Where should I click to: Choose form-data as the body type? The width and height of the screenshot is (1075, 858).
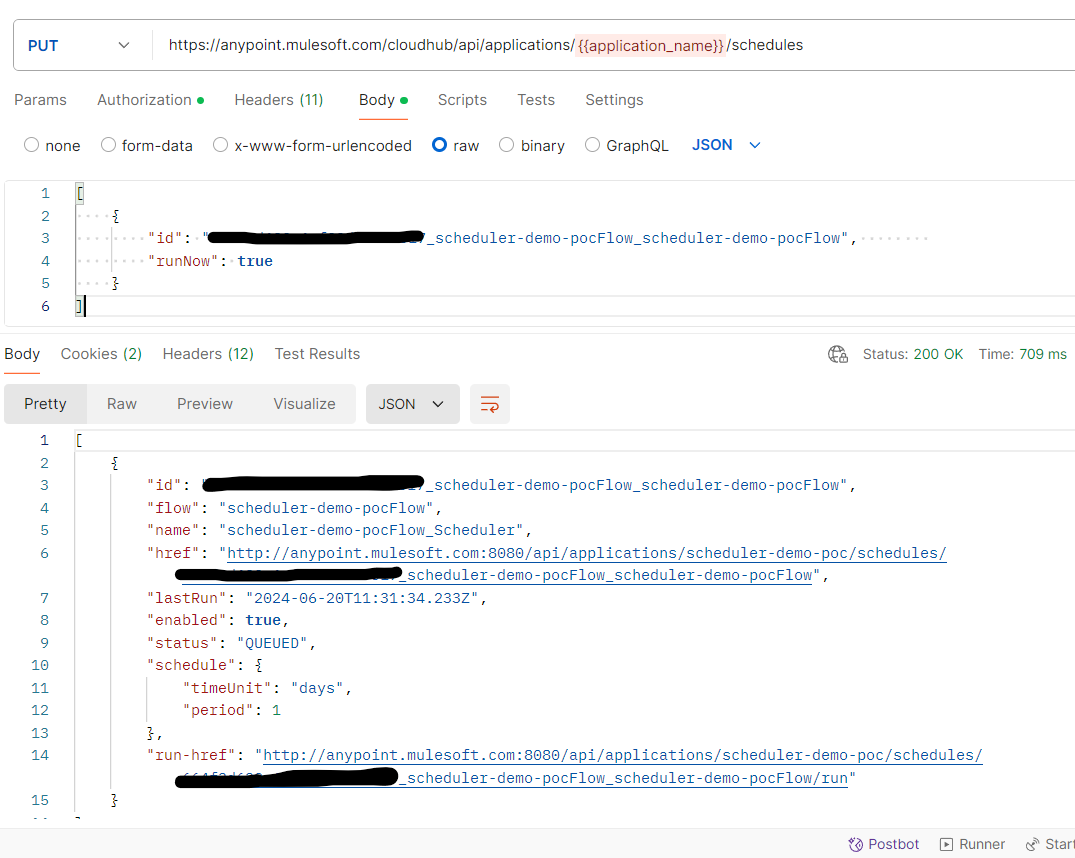[107, 145]
